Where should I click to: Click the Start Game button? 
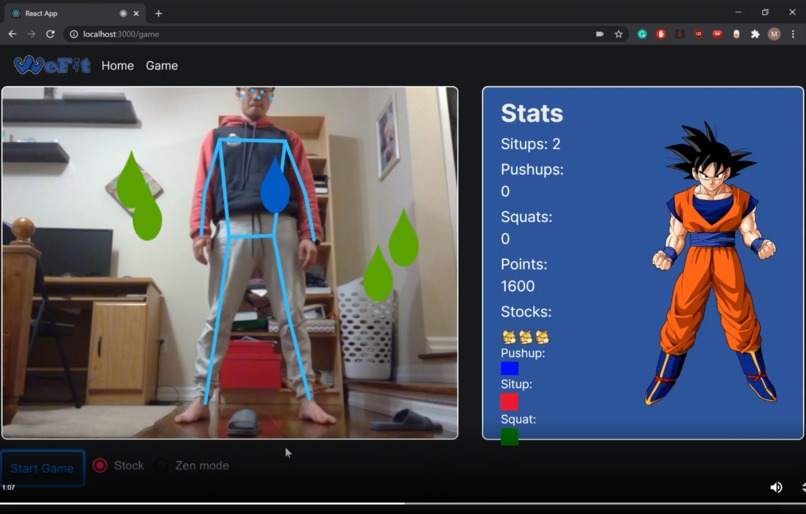(42, 468)
